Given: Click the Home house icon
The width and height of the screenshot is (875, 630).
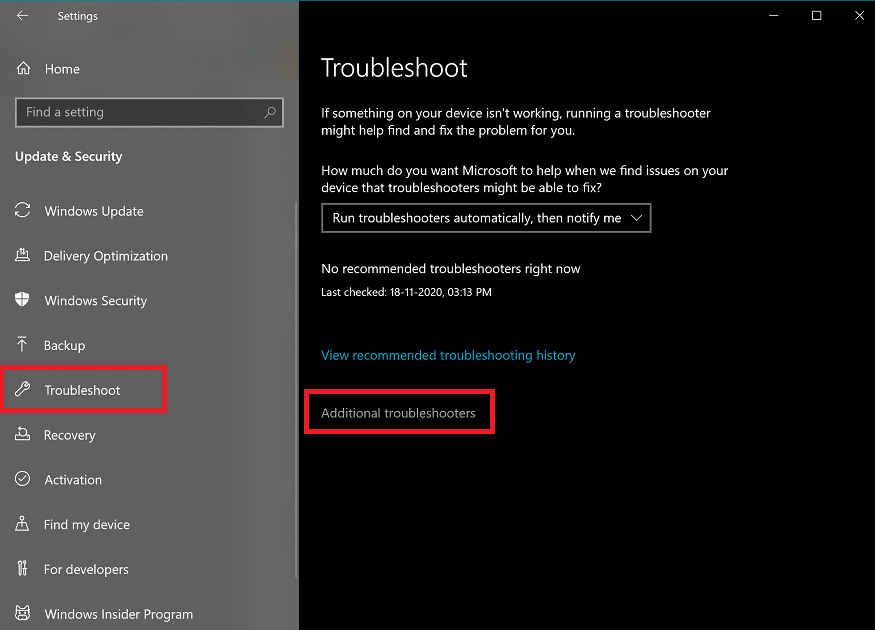Looking at the screenshot, I should pyautogui.click(x=23, y=69).
